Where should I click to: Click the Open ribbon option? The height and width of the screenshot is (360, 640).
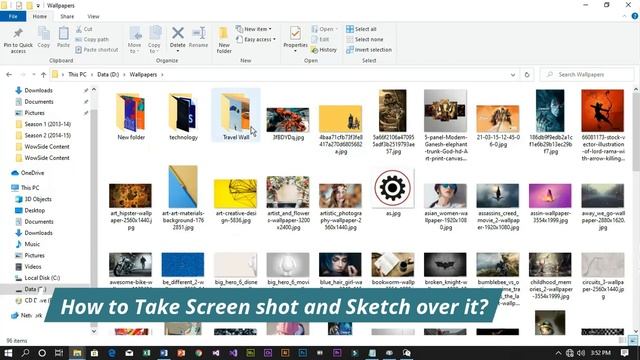tap(324, 29)
